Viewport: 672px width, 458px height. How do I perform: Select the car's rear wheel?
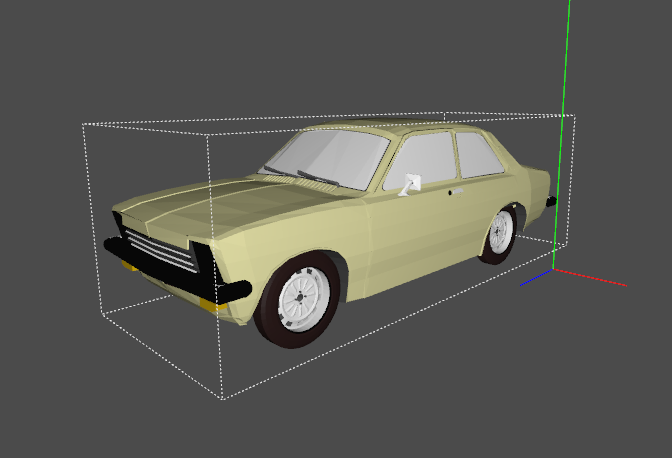(499, 233)
